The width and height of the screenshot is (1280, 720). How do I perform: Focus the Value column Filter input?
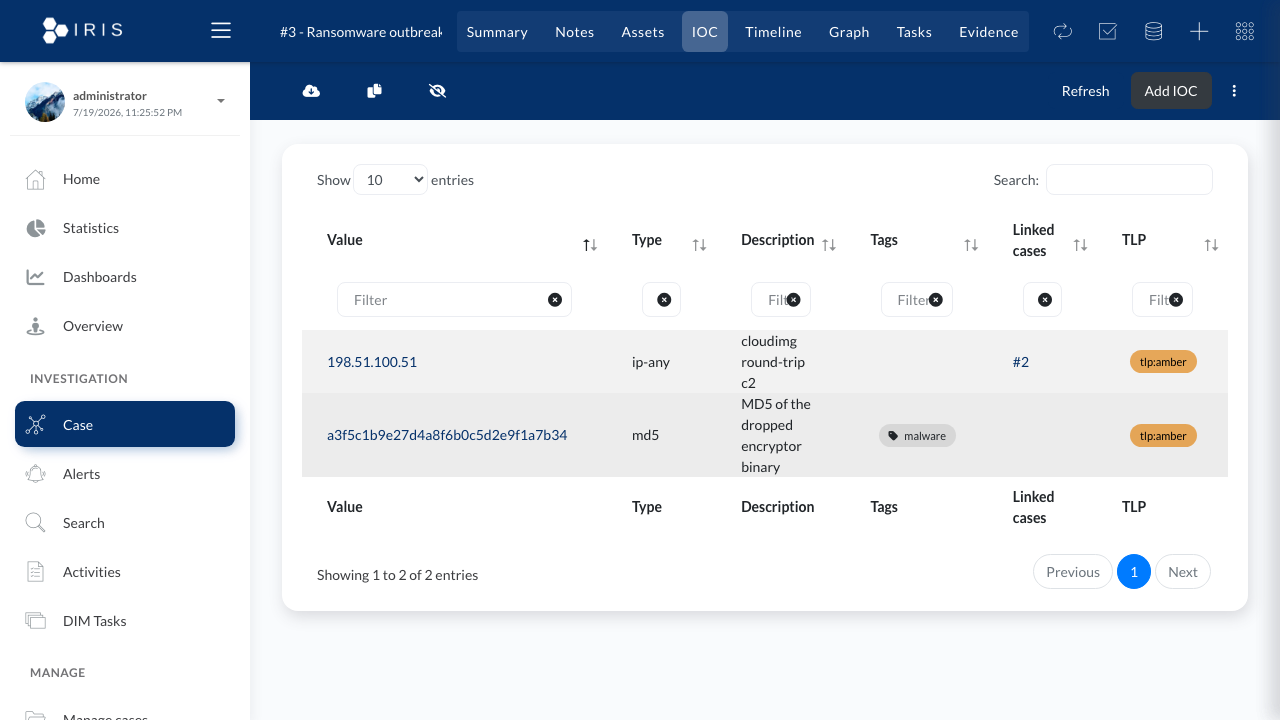454,300
